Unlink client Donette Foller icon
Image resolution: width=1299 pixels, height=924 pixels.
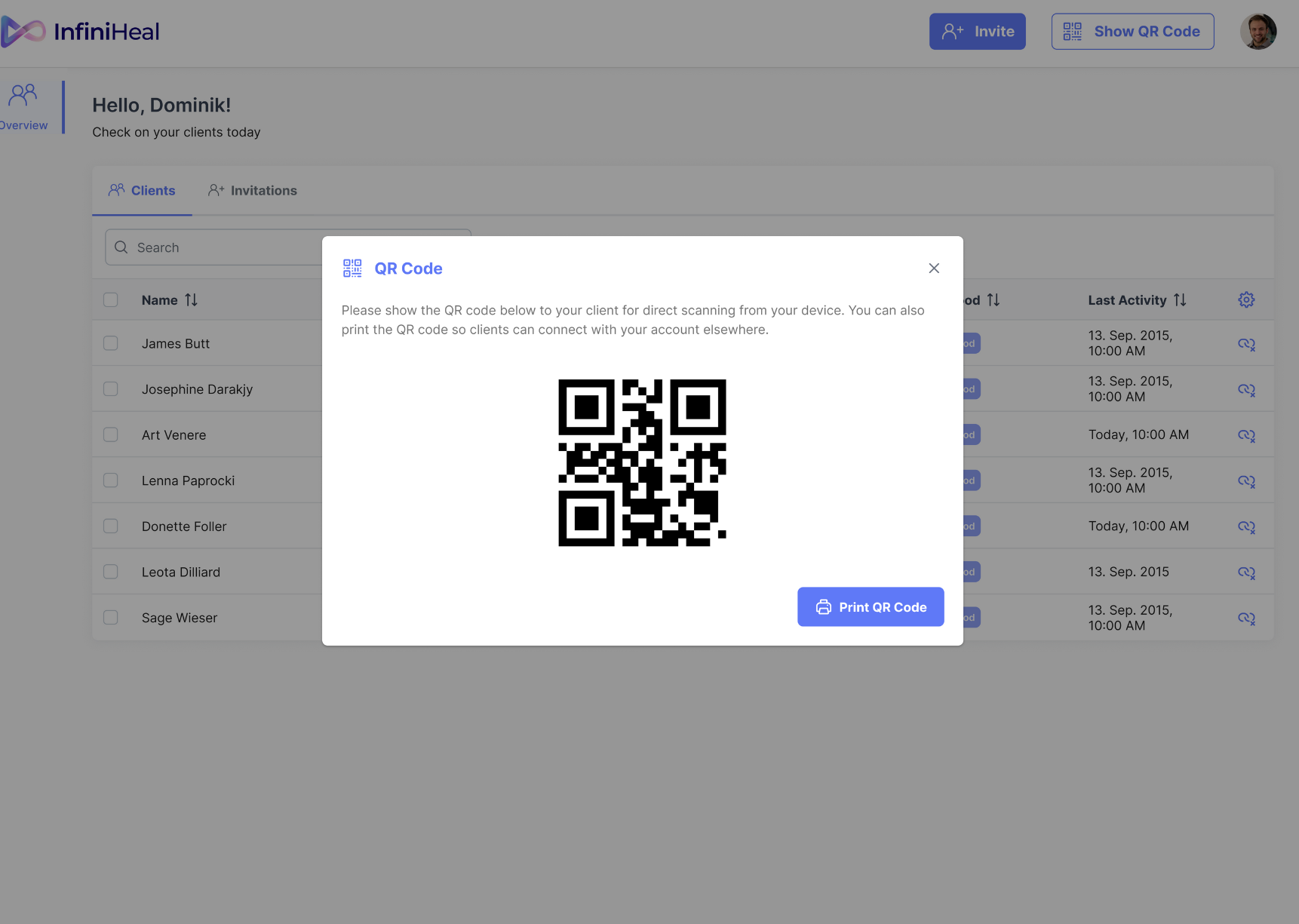[1246, 526]
